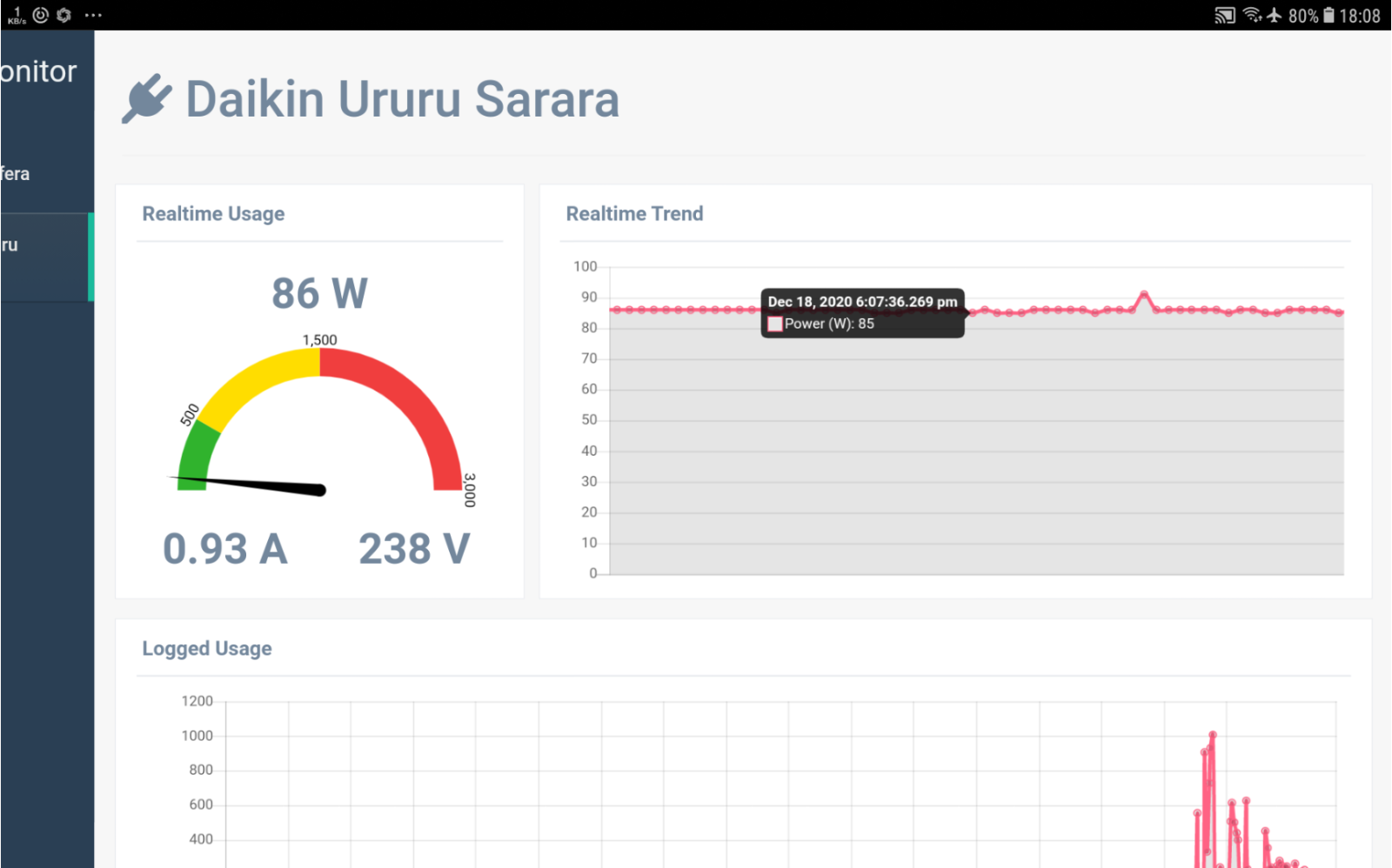Image resolution: width=1392 pixels, height=868 pixels.
Task: Click the highest spike point in Logged Usage chart
Action: tap(1213, 735)
